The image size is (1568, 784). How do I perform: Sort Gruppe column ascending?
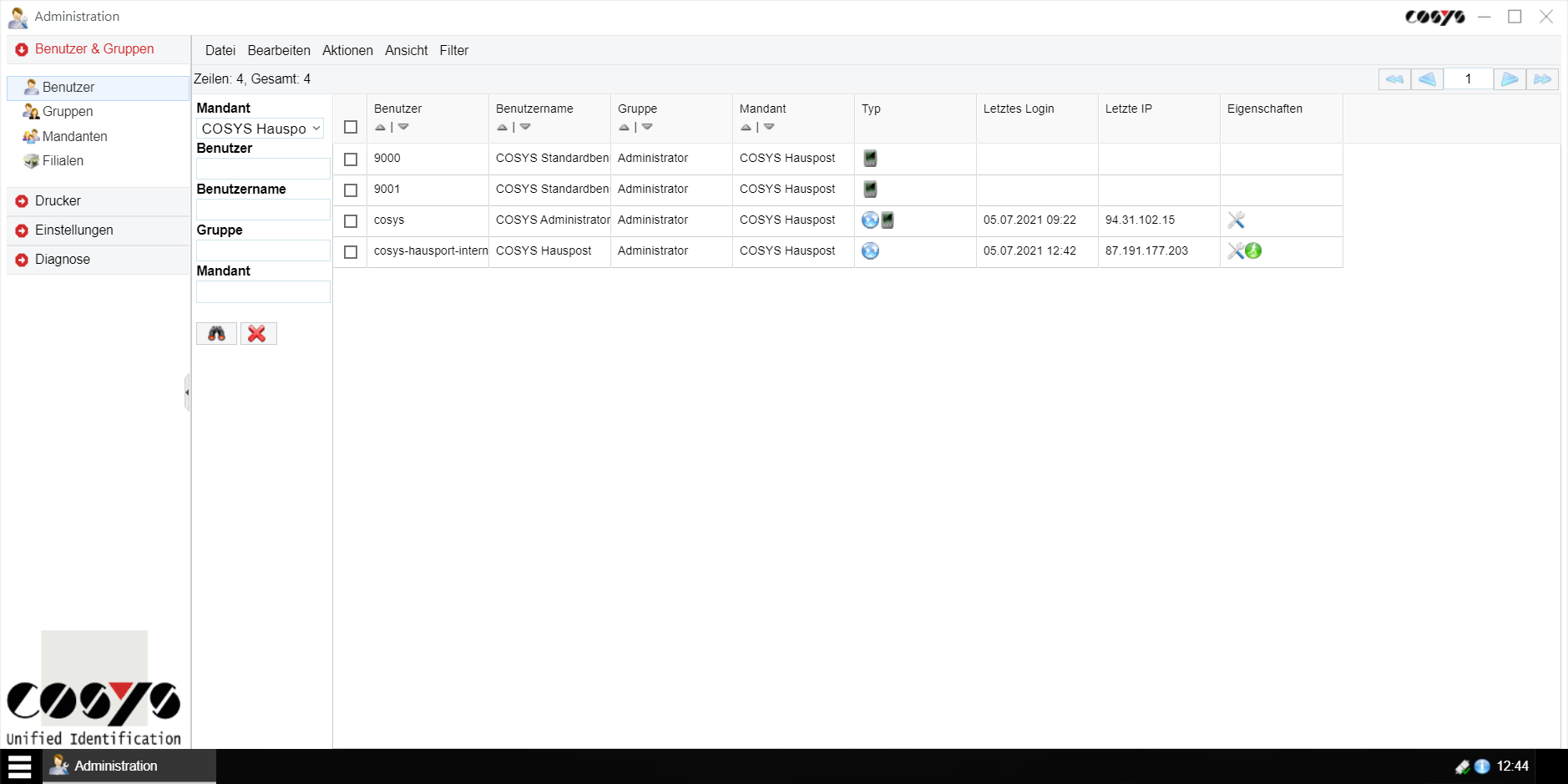625,128
